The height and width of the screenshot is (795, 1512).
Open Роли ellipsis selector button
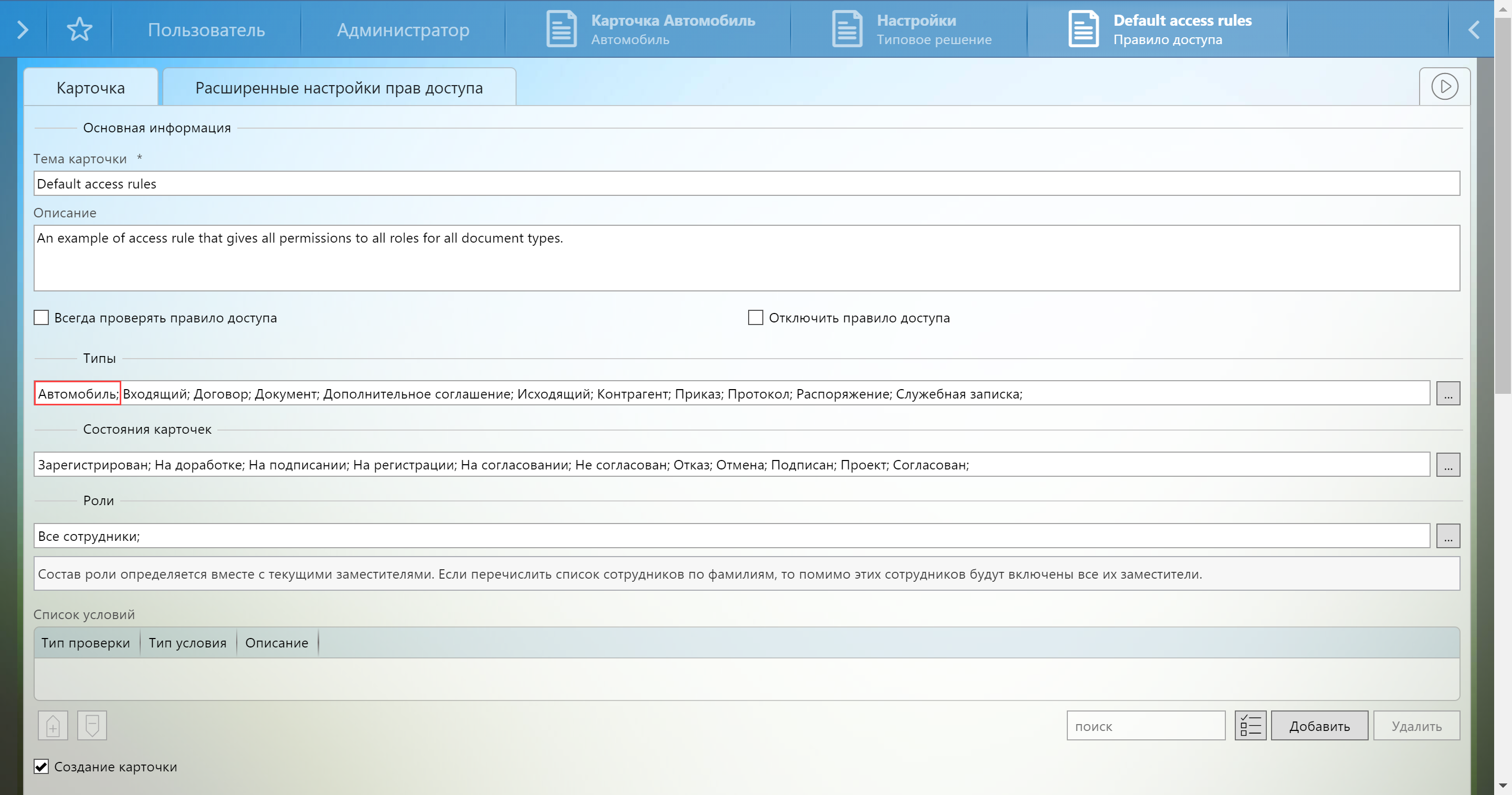1447,536
